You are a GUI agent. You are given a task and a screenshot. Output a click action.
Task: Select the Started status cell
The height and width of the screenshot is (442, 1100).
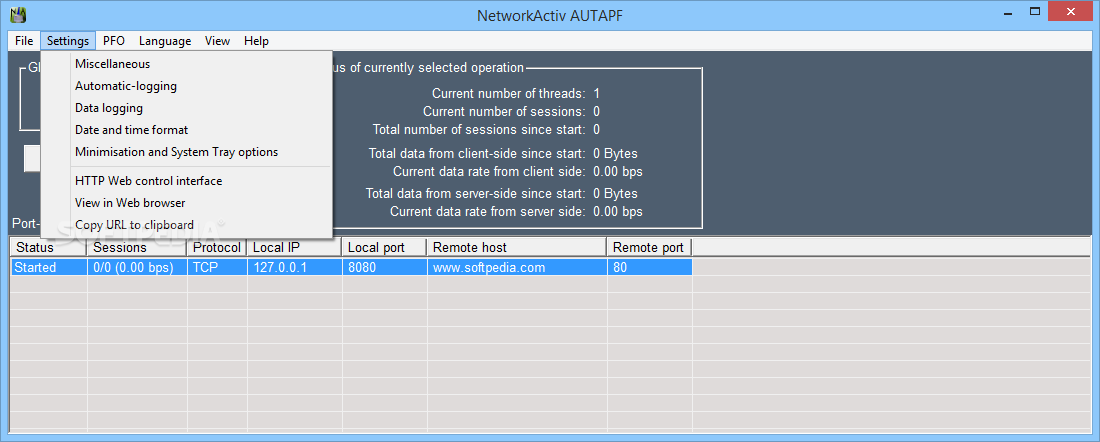click(x=49, y=267)
